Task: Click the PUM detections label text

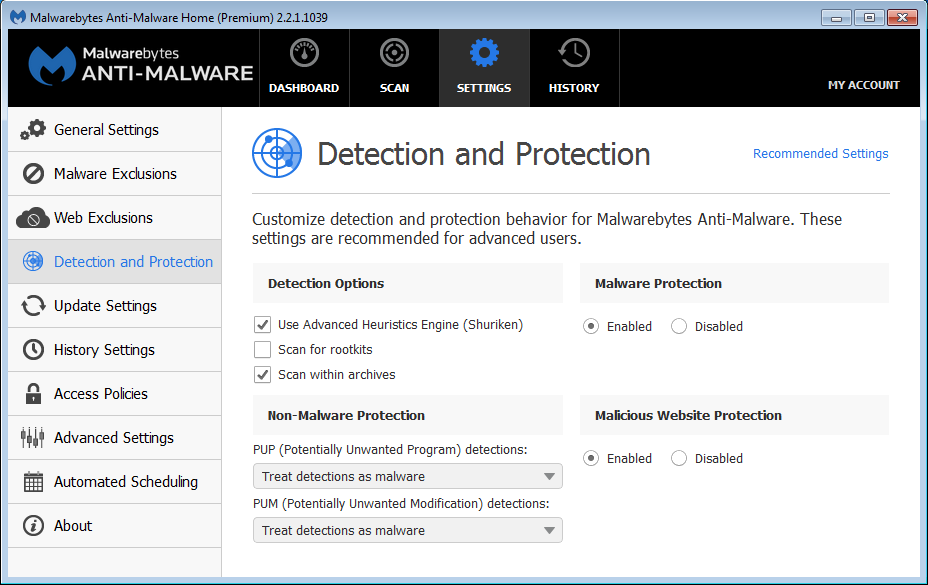Action: (401, 503)
